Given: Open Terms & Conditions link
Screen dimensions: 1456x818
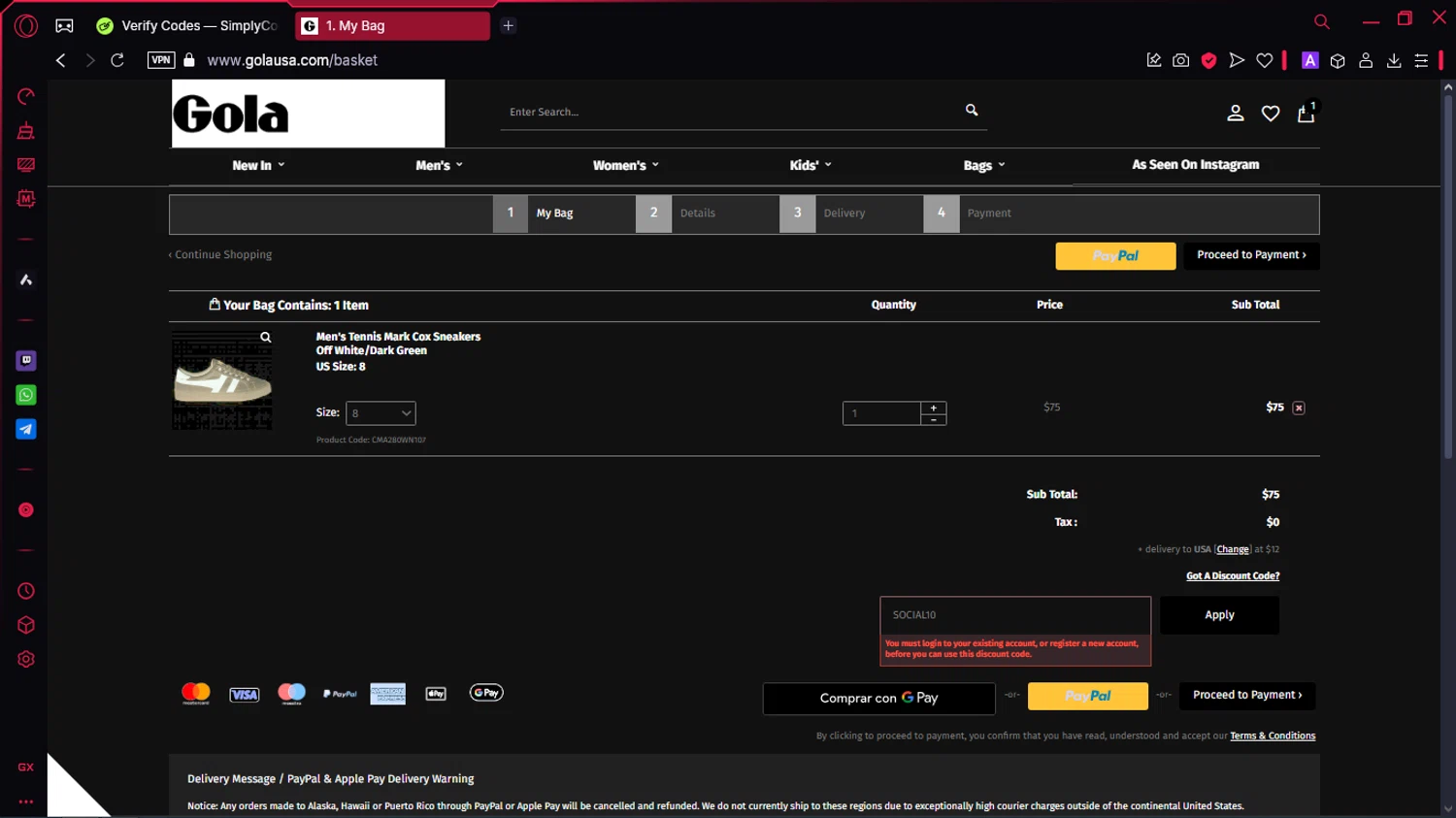Looking at the screenshot, I should point(1273,736).
